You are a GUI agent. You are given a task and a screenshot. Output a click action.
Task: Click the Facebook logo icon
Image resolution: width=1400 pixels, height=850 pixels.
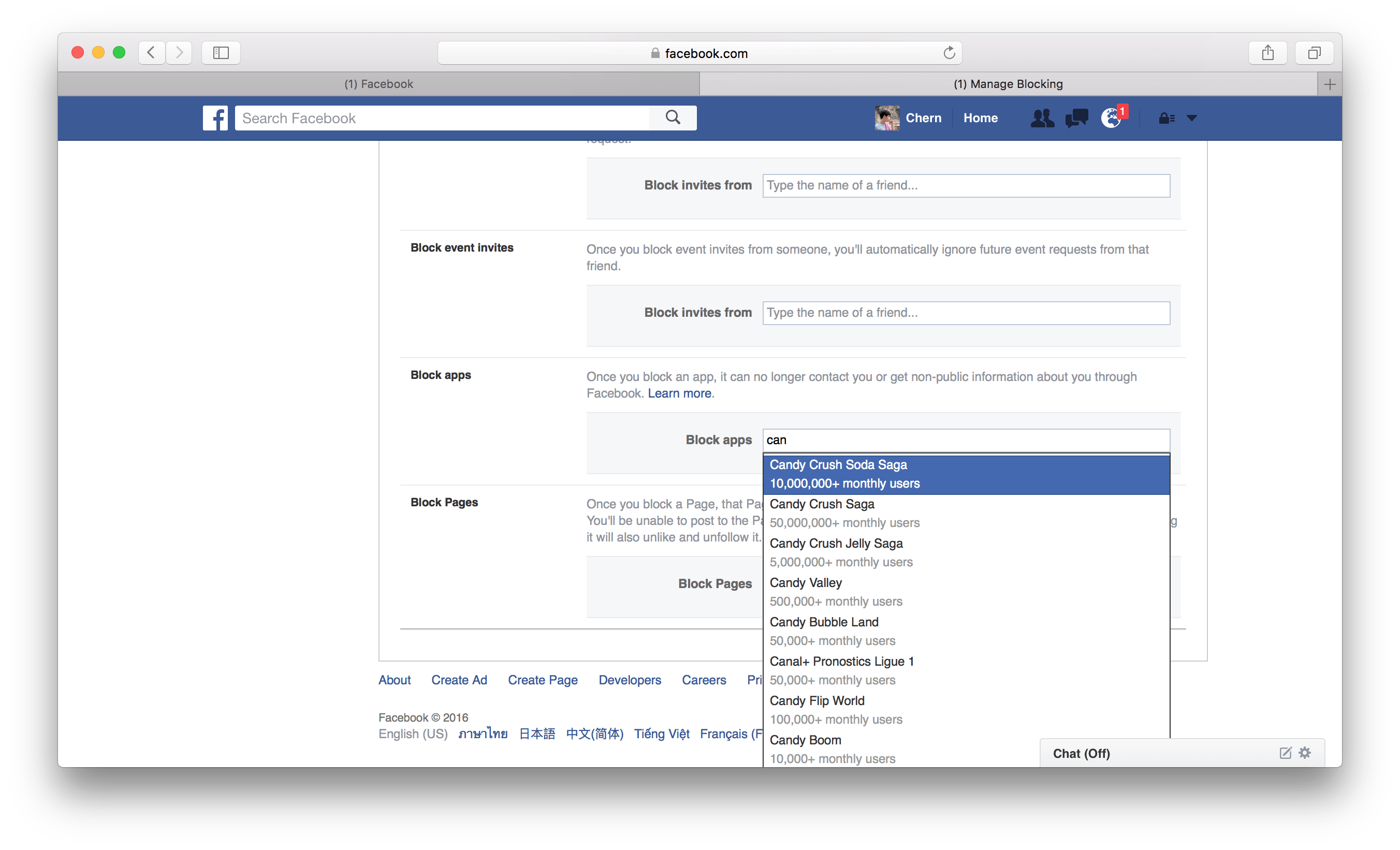click(215, 118)
